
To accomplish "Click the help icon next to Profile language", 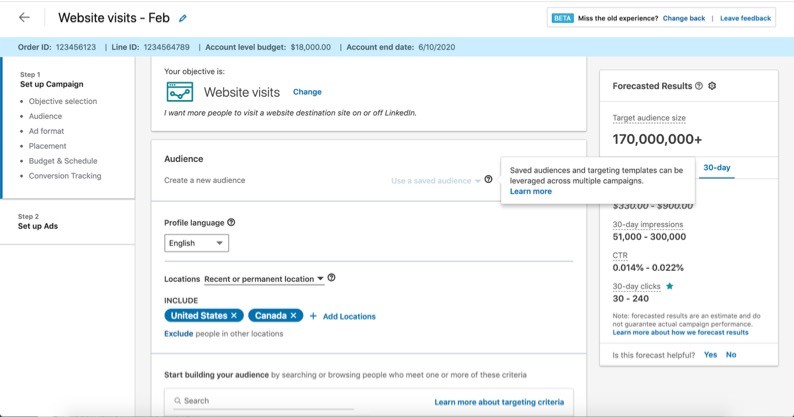I will (x=231, y=222).
